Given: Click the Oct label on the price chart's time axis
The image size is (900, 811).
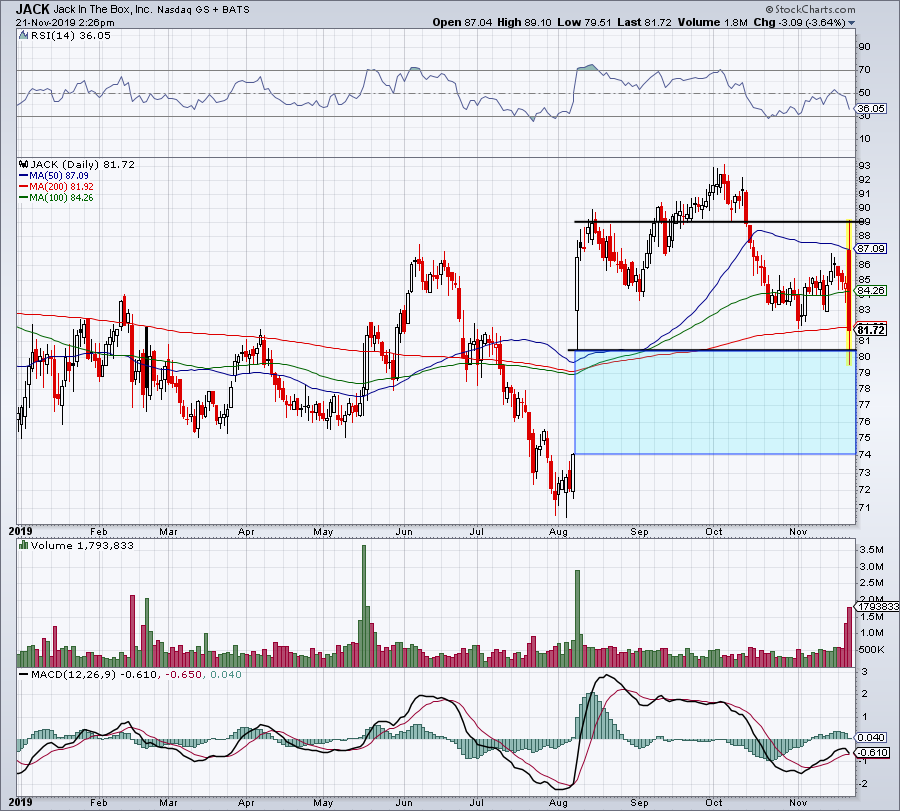Looking at the screenshot, I should click(x=713, y=531).
